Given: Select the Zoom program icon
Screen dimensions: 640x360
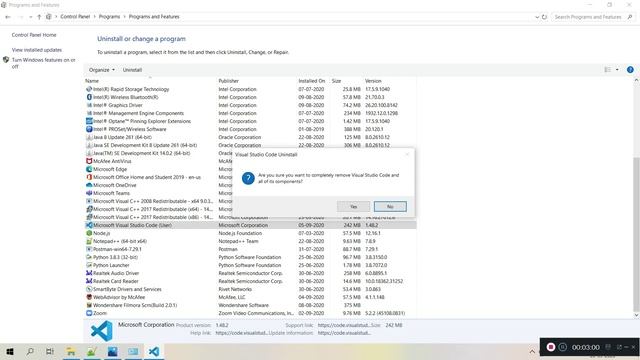Looking at the screenshot, I should tap(89, 313).
